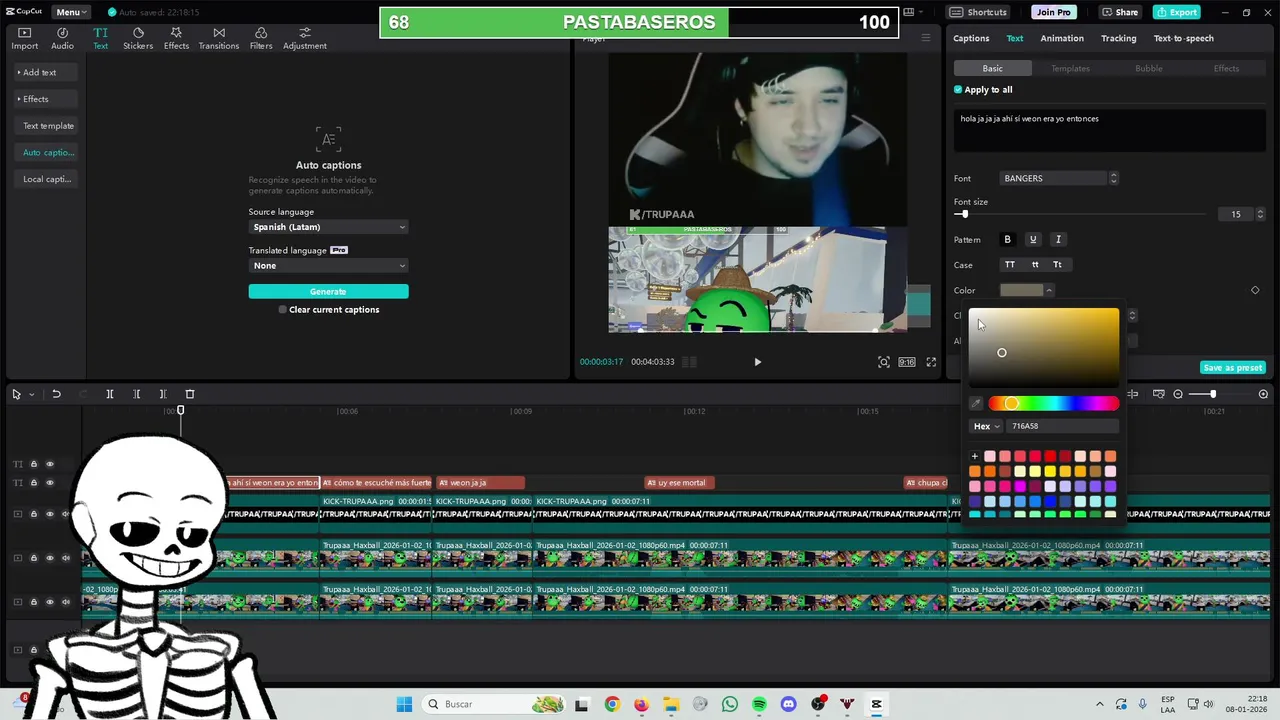Delete the selected clip with trash icon
The height and width of the screenshot is (720, 1280).
[x=190, y=394]
